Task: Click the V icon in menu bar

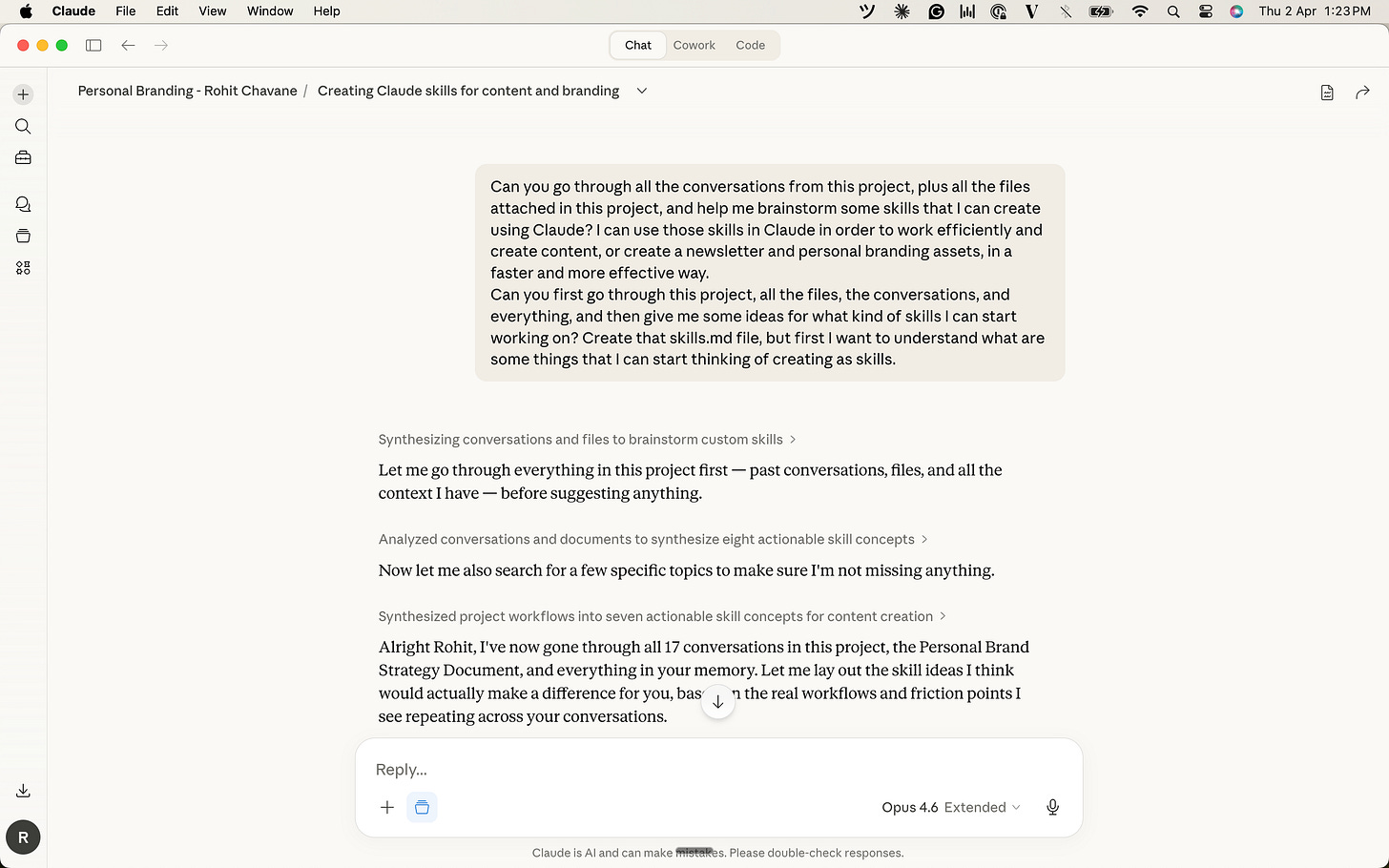Action: coord(1031,11)
